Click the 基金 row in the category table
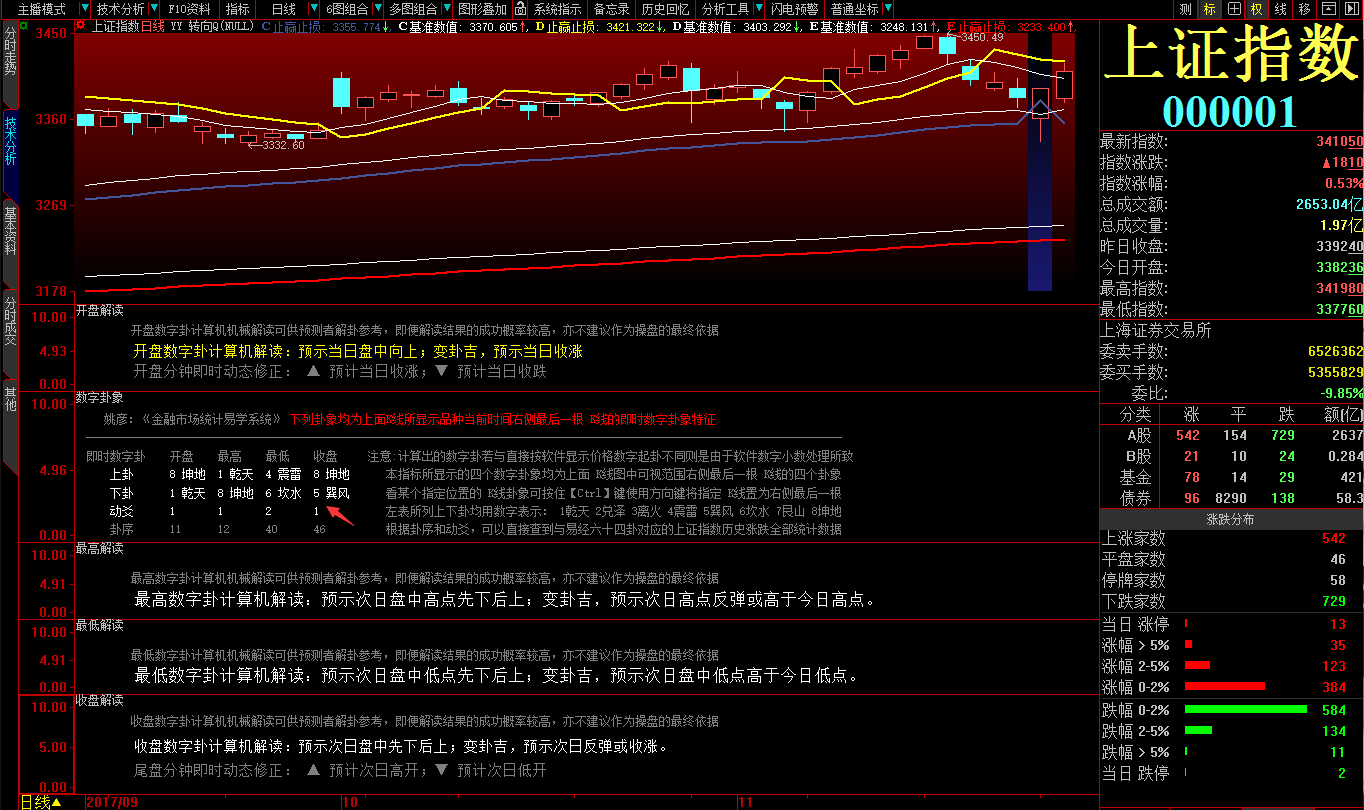The height and width of the screenshot is (810, 1364). (1231, 477)
